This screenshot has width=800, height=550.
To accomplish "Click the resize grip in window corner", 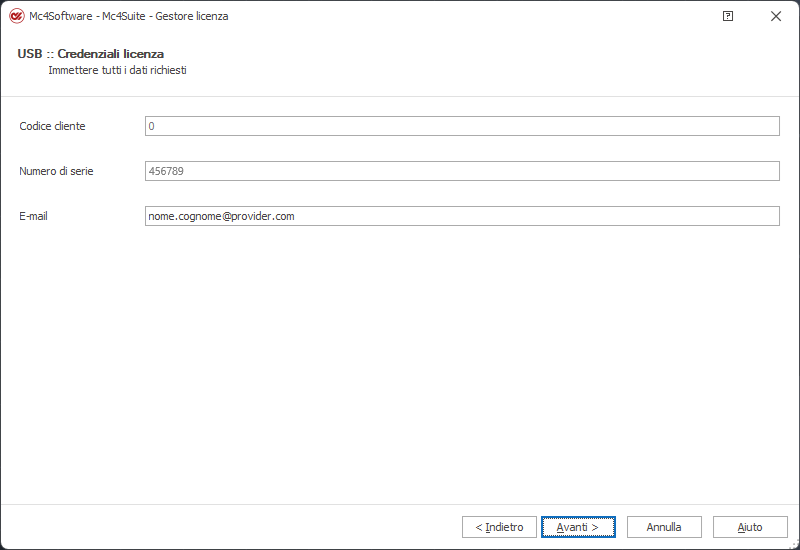I will point(794,544).
